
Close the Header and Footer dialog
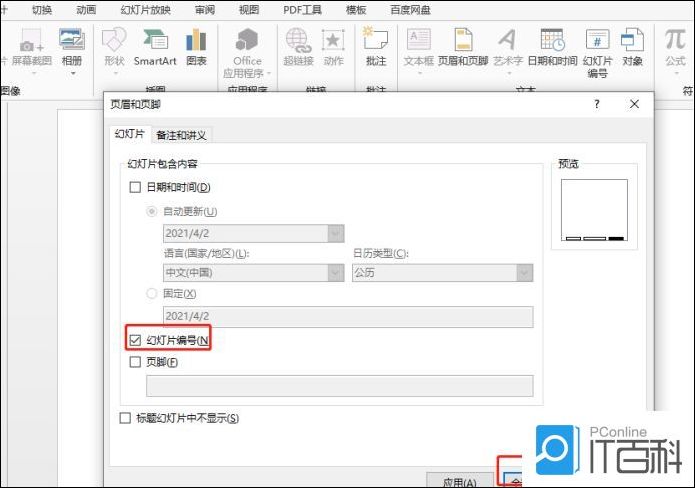coord(634,104)
